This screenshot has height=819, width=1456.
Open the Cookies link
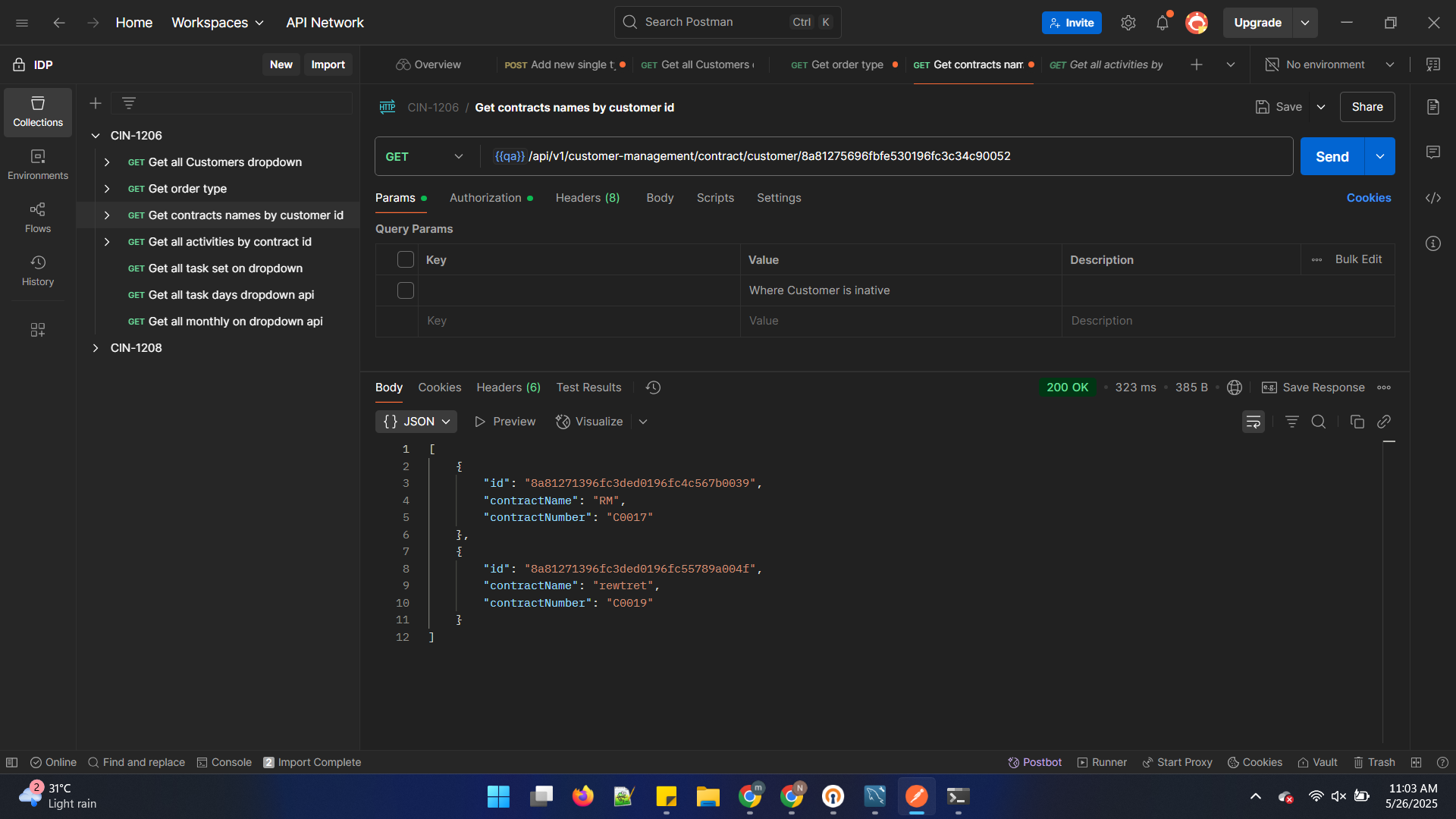point(1369,198)
